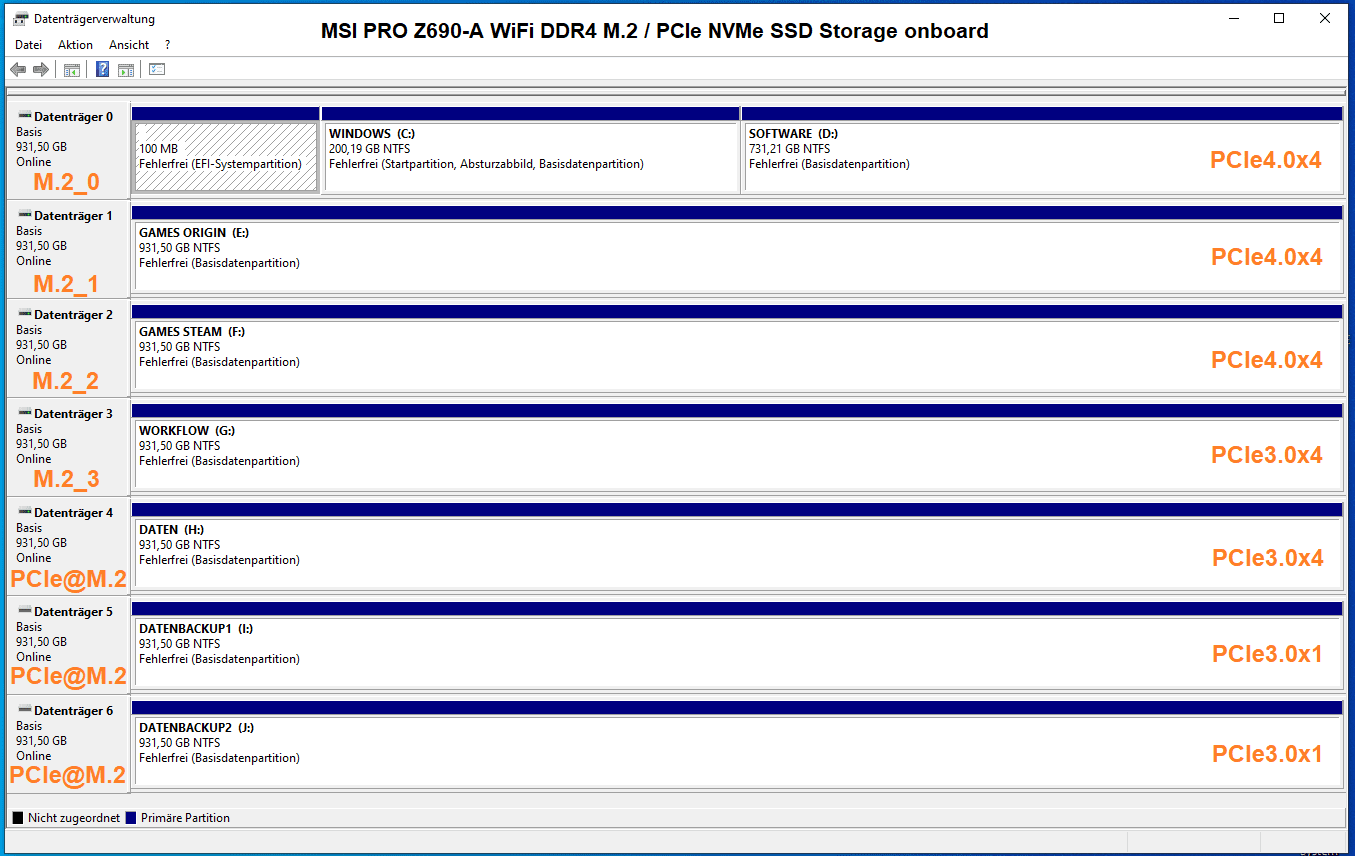Viewport: 1355px width, 856px height.
Task: Maximize the Datenträgerverwaltung window
Action: coord(1279,18)
